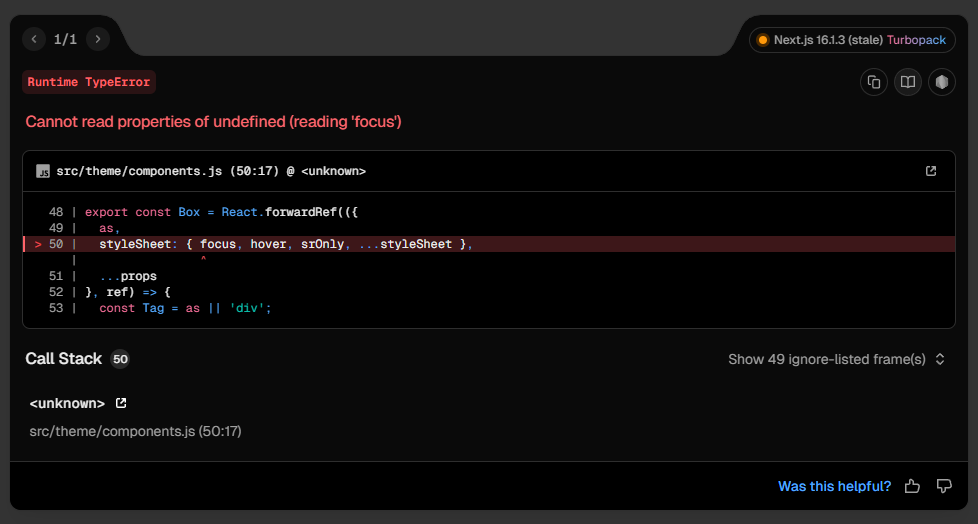
Task: Show 49 ignore-listed frames
Action: click(x=827, y=359)
